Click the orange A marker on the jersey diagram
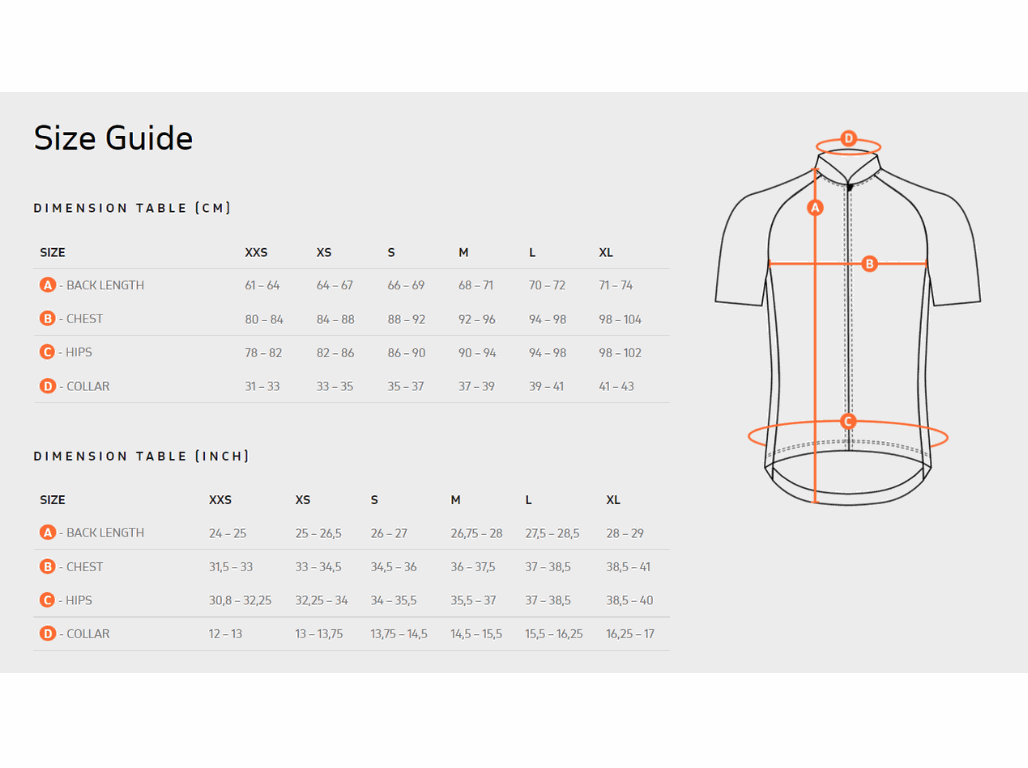This screenshot has height=768, width=1028. (x=815, y=208)
